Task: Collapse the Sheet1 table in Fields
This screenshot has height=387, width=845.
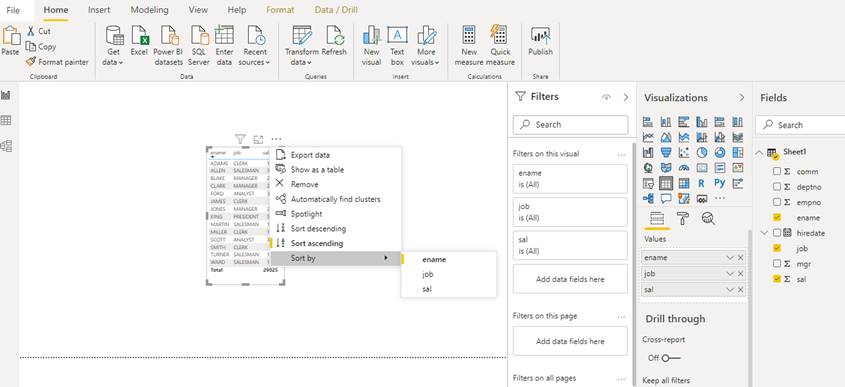Action: (759, 153)
